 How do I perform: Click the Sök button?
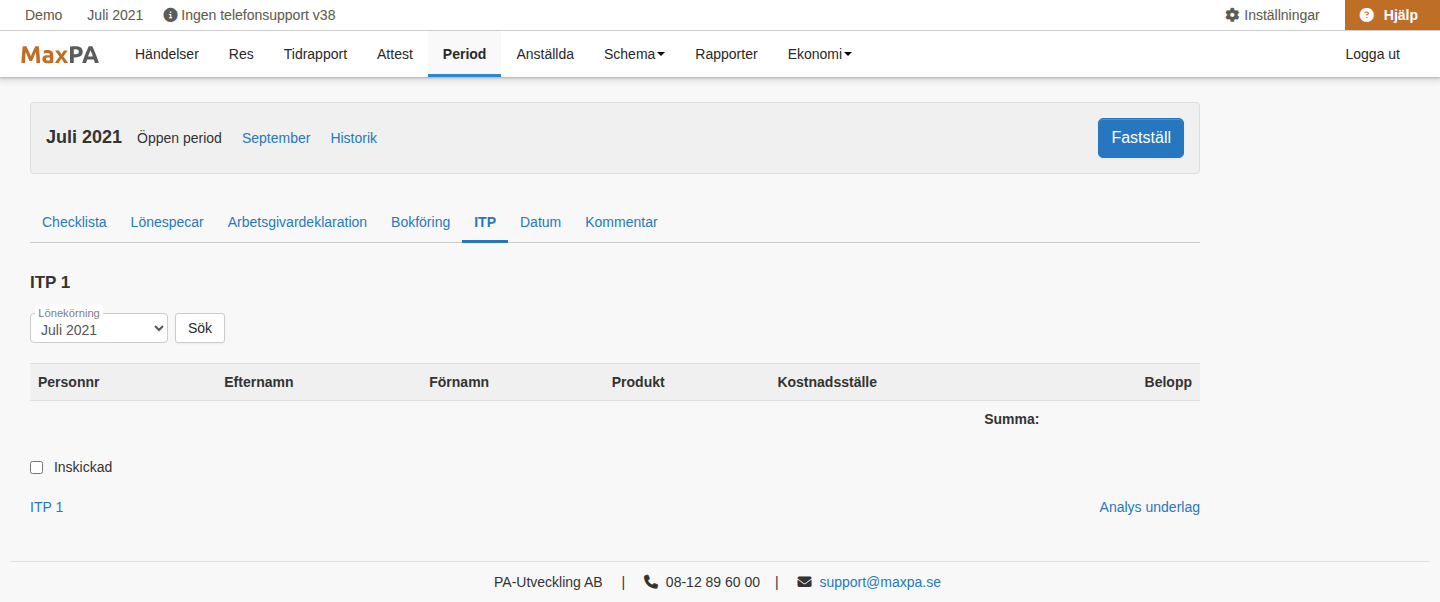[200, 328]
